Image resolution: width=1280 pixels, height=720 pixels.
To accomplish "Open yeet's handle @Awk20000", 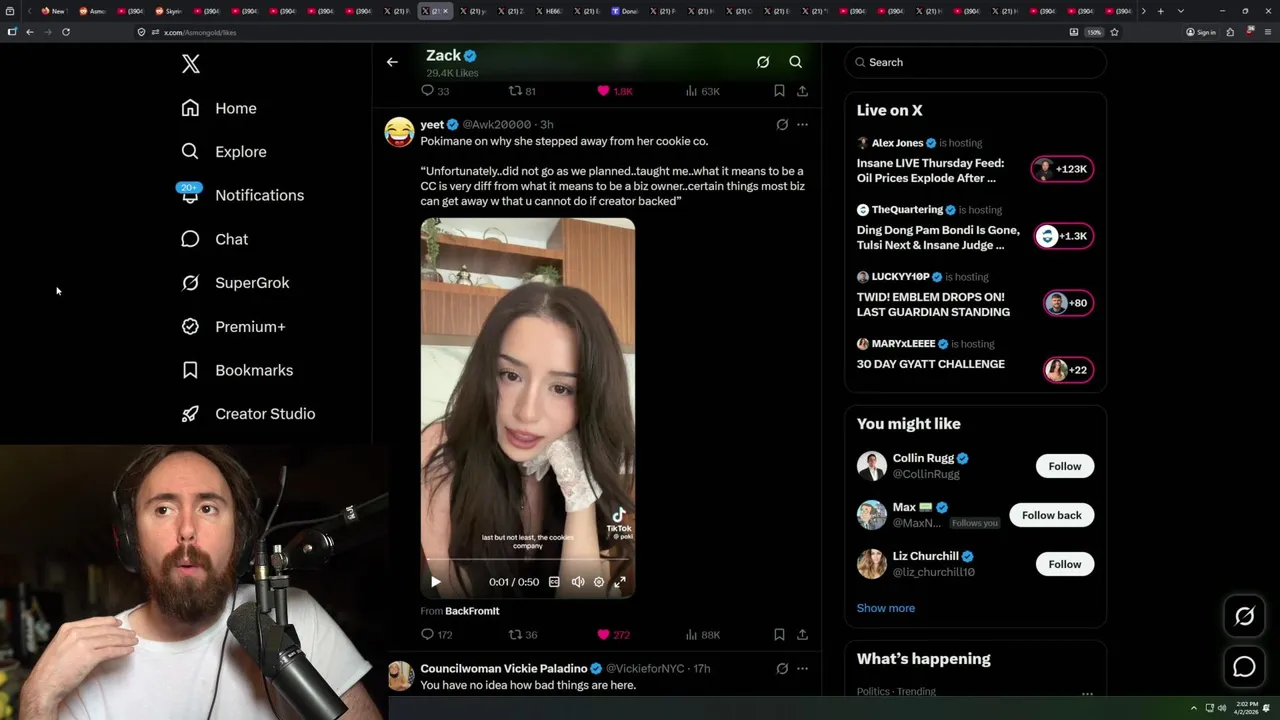I will 497,125.
